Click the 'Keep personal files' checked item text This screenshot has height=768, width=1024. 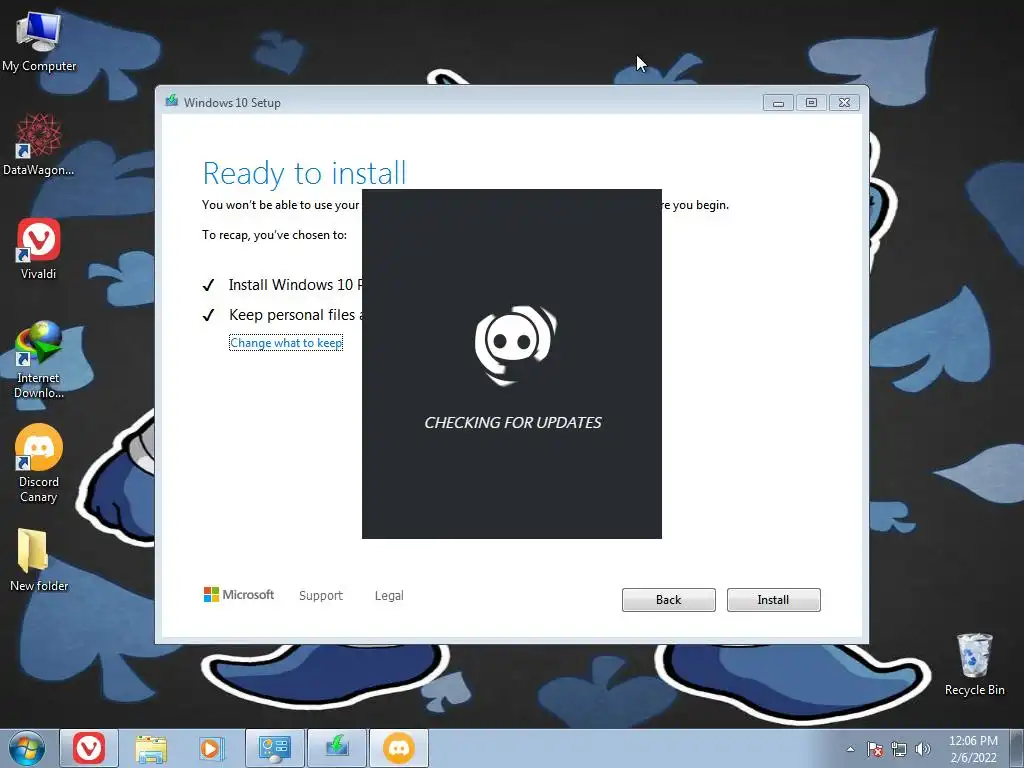(295, 315)
